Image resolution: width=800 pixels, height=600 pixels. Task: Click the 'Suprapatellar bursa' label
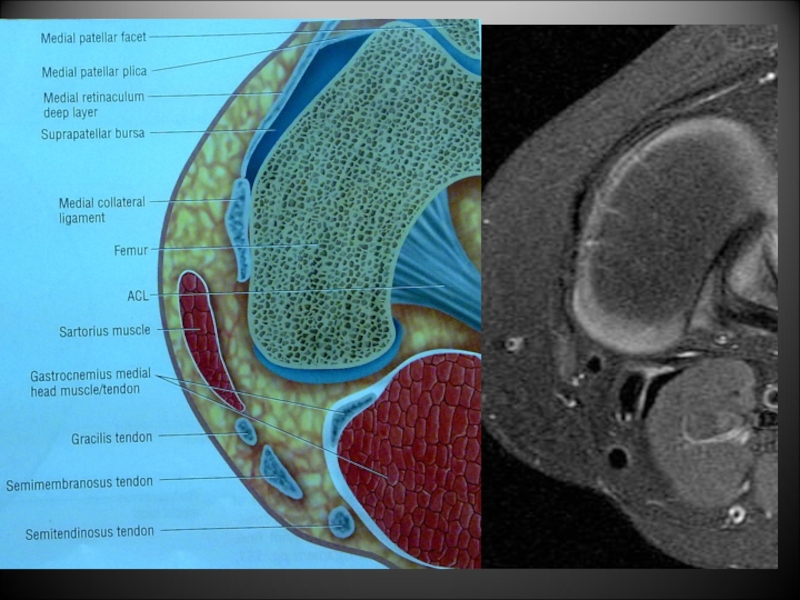point(93,134)
